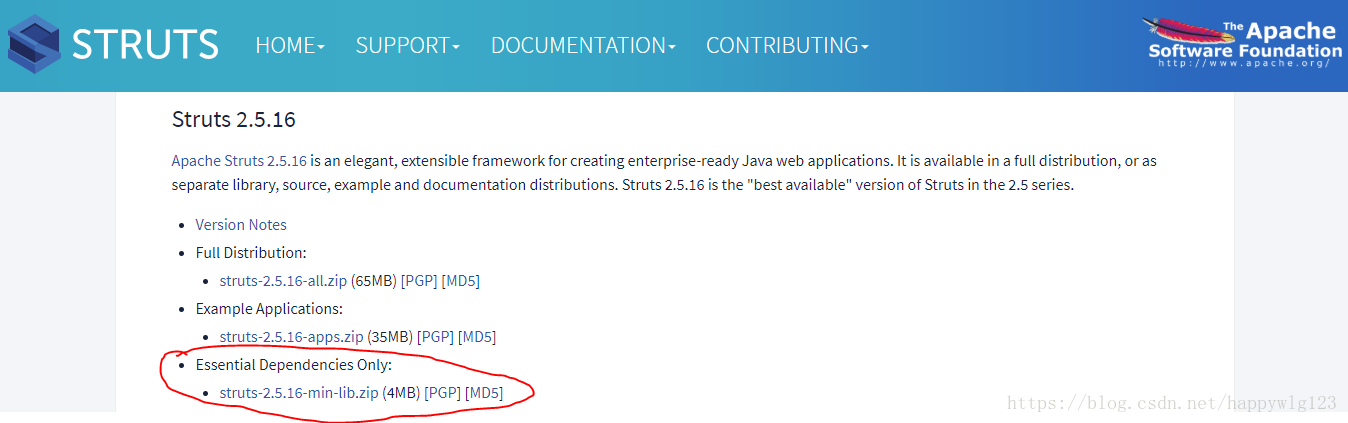Click the Struts 2.5.16 heading
The image size is (1348, 423).
point(233,119)
